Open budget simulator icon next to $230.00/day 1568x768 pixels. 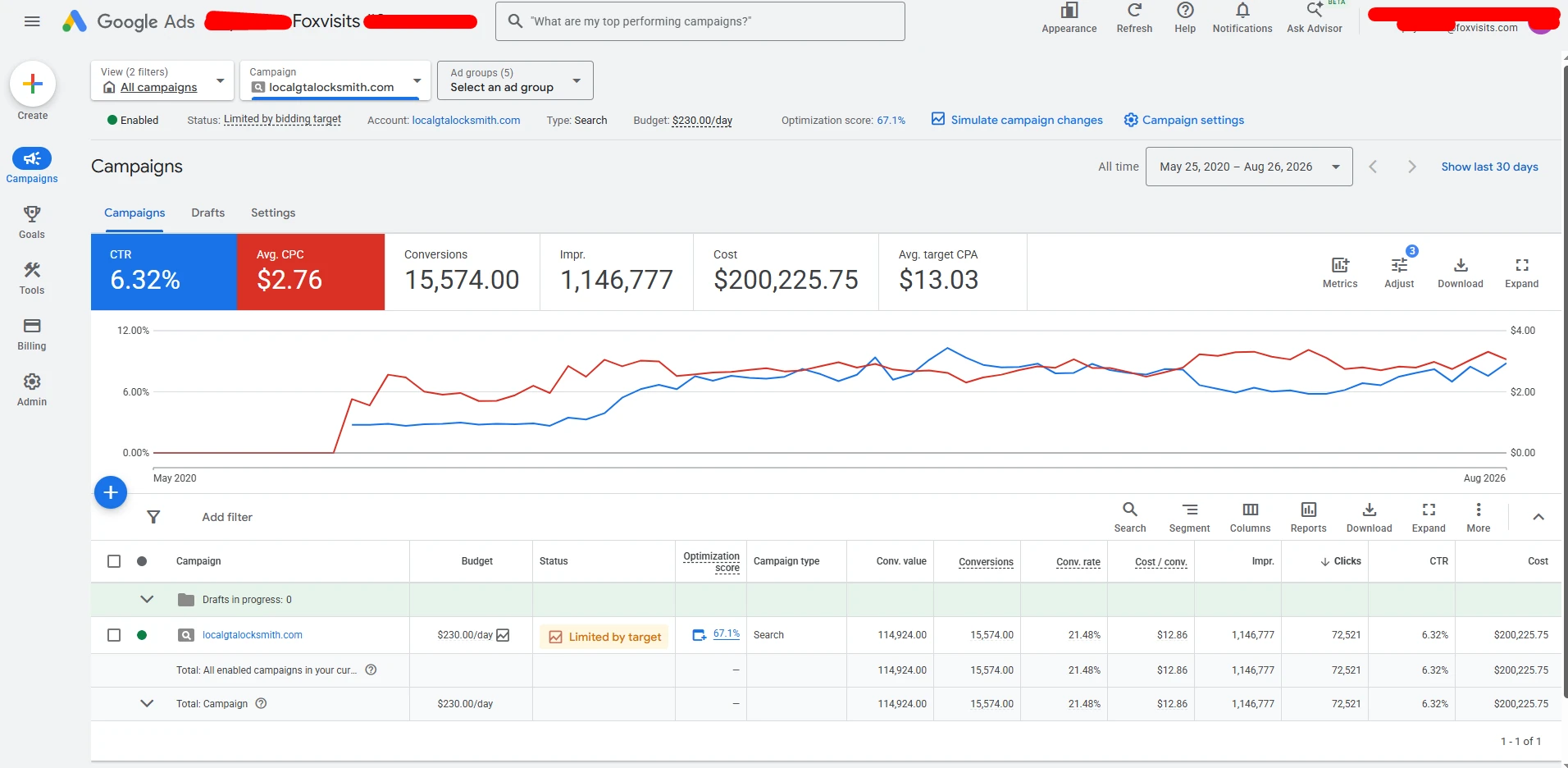click(503, 635)
